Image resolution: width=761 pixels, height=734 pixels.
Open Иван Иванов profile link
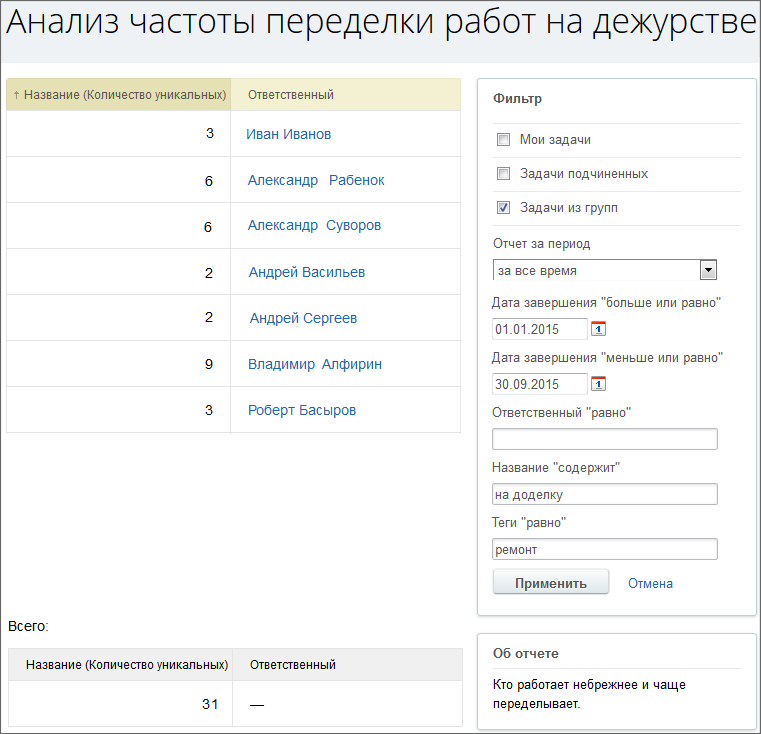click(x=288, y=134)
